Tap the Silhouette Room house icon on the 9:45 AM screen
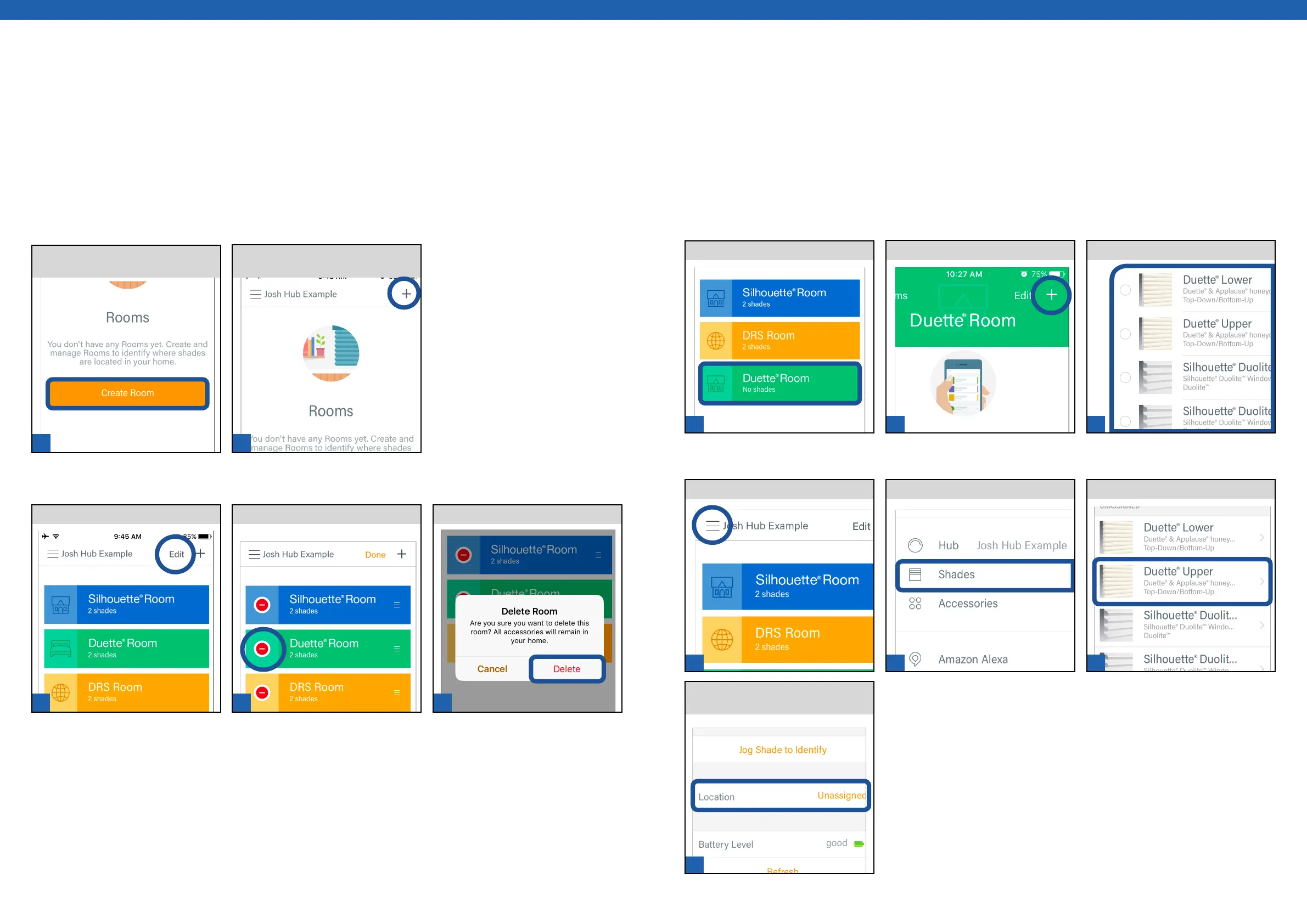 tap(61, 605)
